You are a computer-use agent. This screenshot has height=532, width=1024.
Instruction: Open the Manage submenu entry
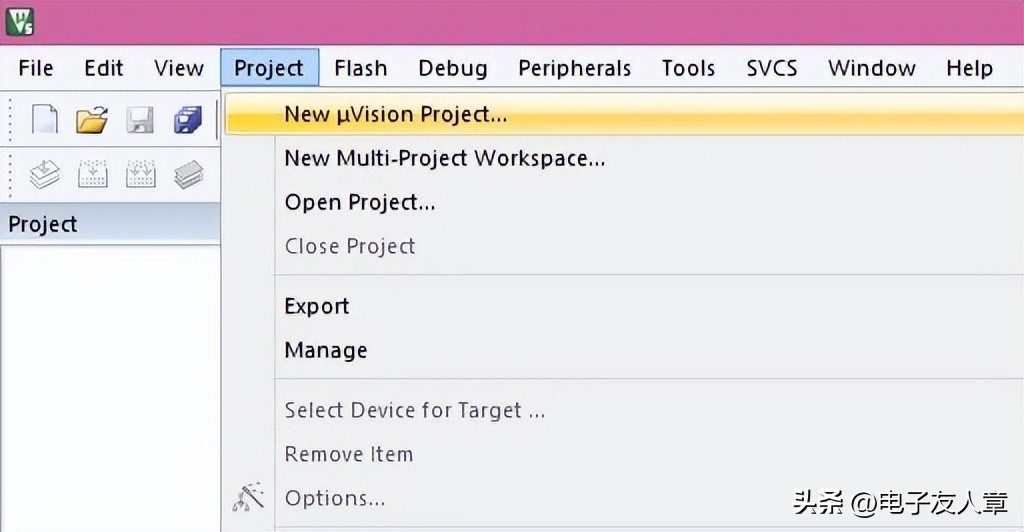pyautogui.click(x=326, y=350)
